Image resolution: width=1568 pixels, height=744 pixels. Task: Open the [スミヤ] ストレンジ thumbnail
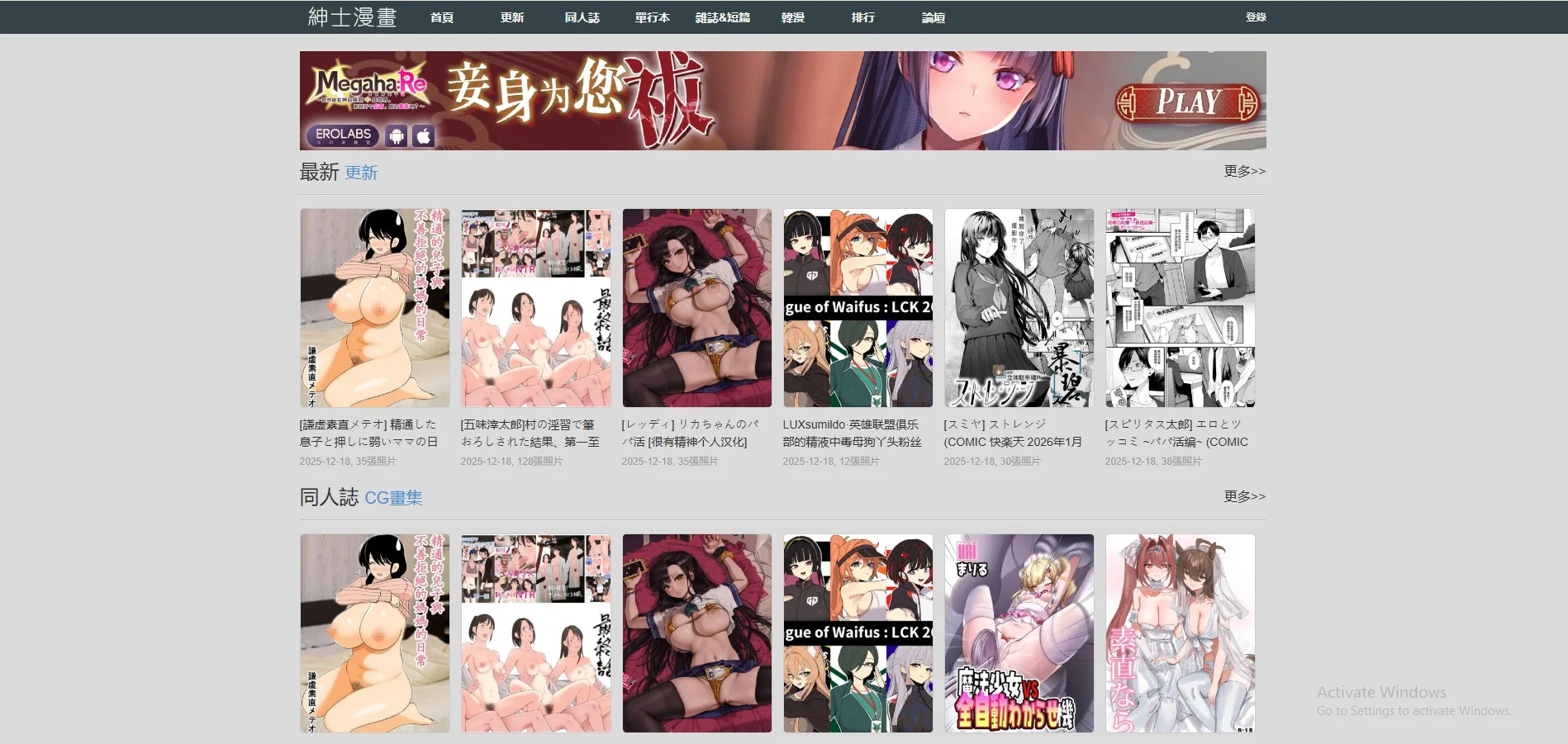point(1019,308)
